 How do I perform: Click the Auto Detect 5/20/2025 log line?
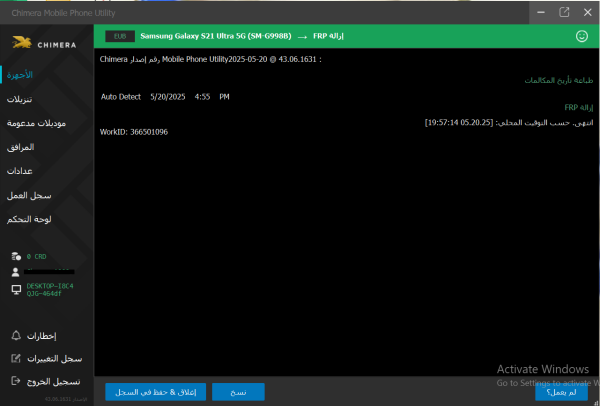(x=165, y=97)
